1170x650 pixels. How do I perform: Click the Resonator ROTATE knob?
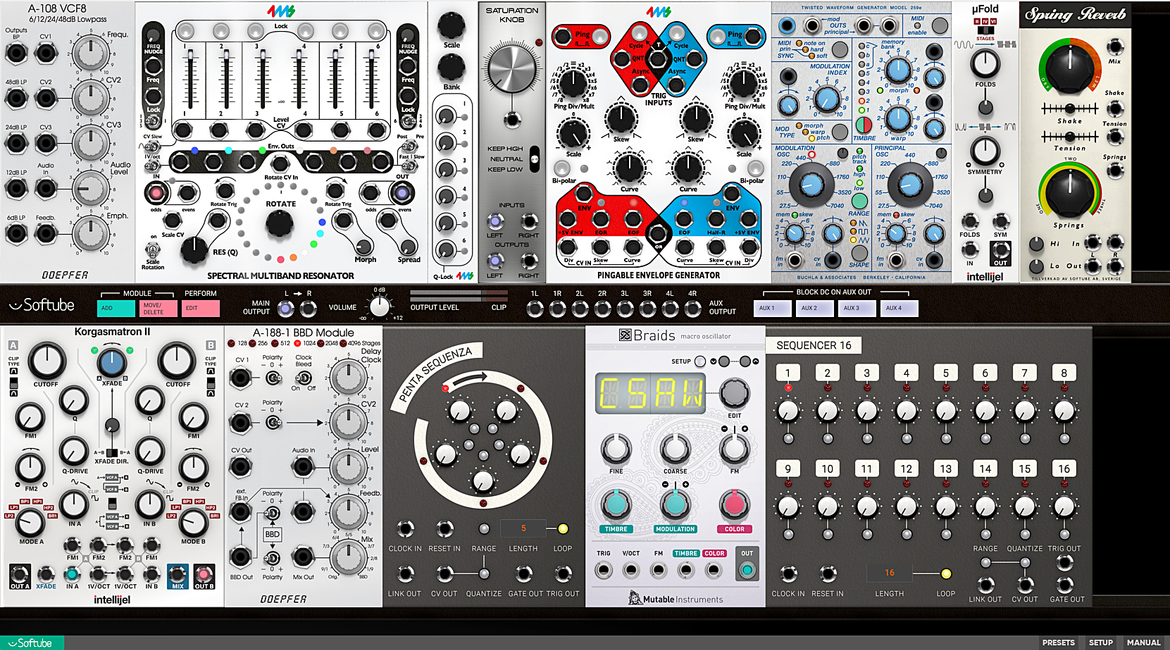pyautogui.click(x=280, y=224)
